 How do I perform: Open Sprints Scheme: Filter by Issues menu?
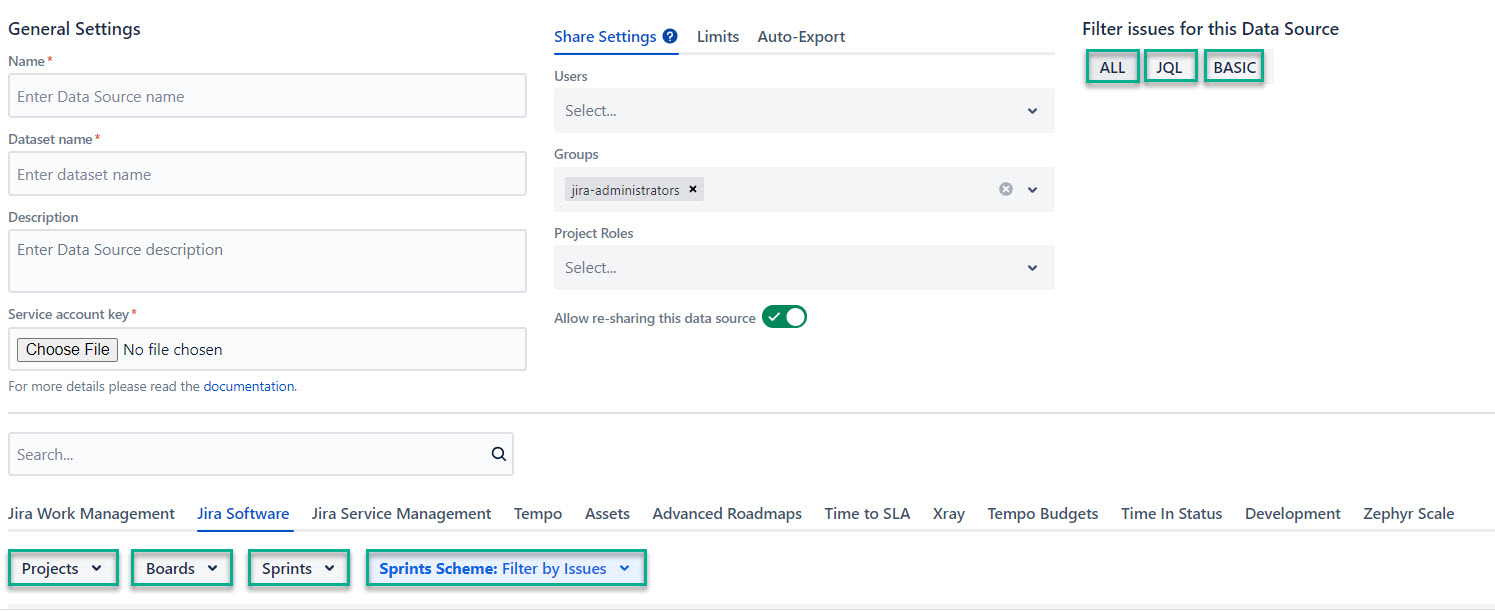(x=505, y=568)
